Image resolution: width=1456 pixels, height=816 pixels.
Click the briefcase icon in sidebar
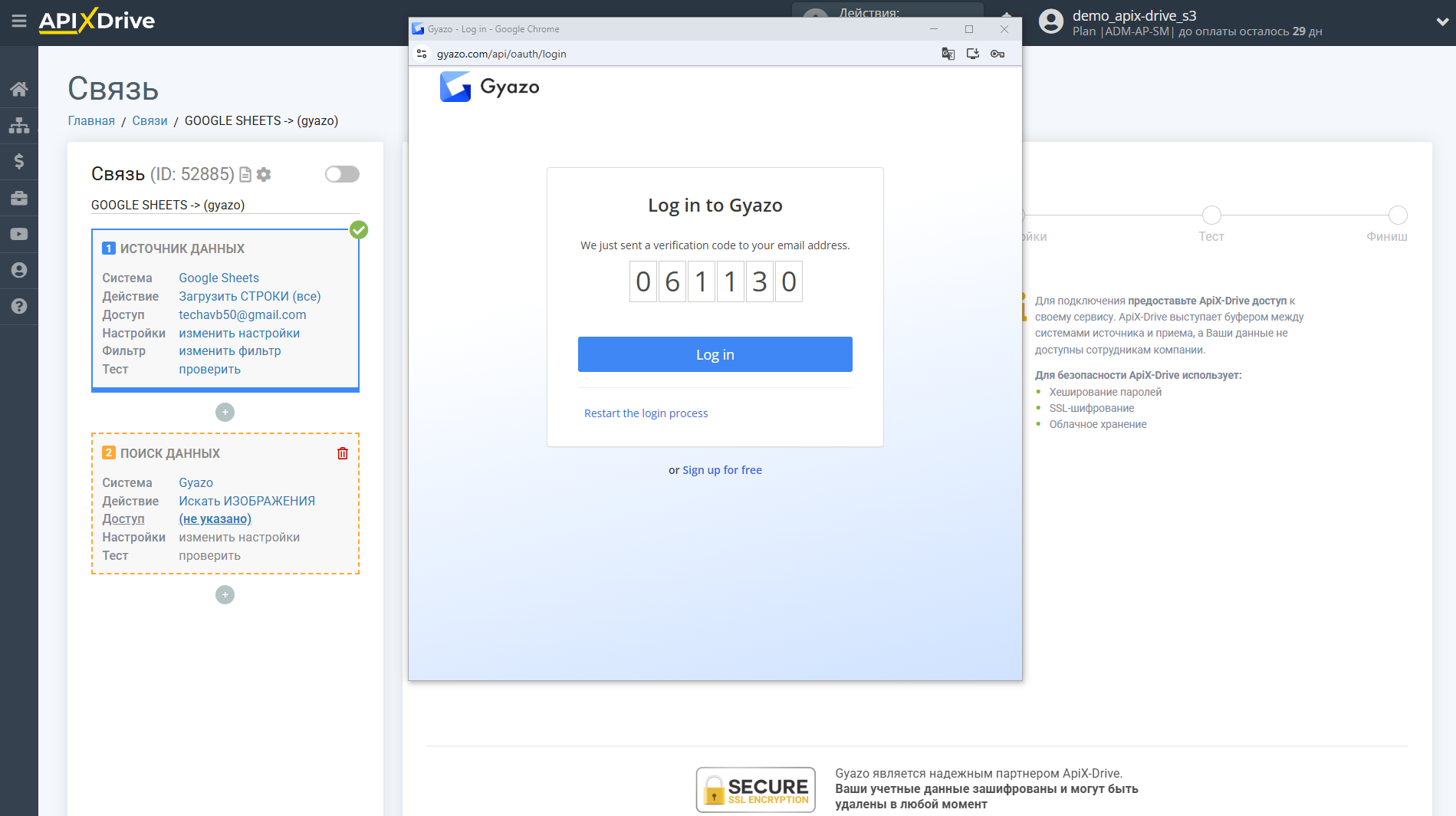pos(19,197)
